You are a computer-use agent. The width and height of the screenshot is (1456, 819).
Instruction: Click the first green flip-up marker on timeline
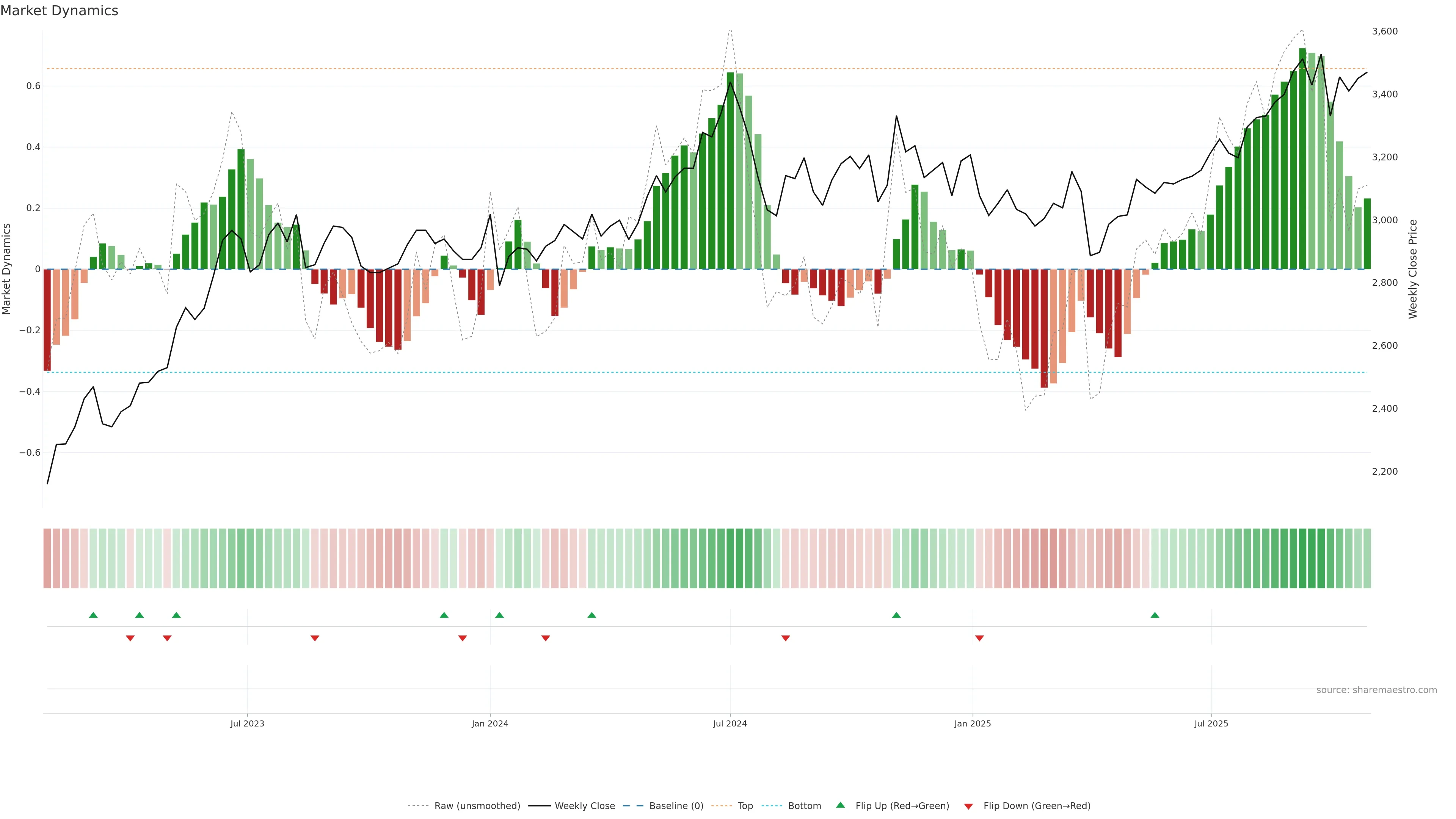point(93,615)
